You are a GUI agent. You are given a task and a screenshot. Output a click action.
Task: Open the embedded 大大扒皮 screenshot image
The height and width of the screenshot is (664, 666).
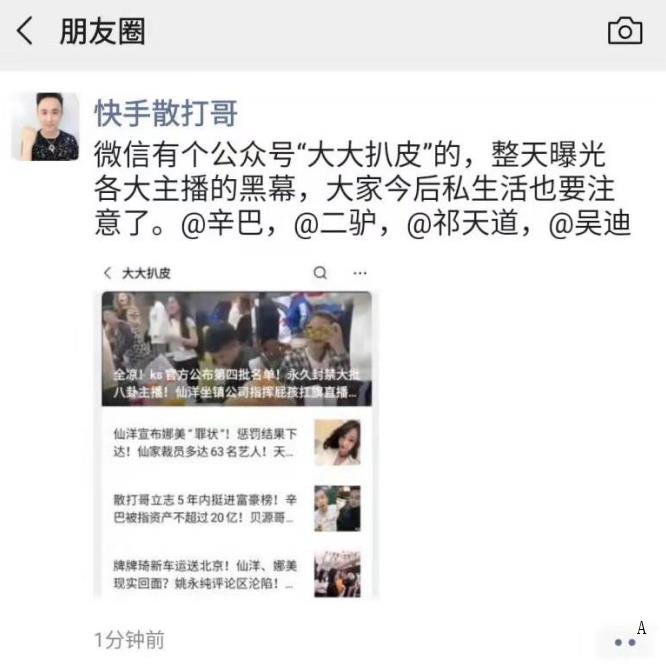[236, 429]
